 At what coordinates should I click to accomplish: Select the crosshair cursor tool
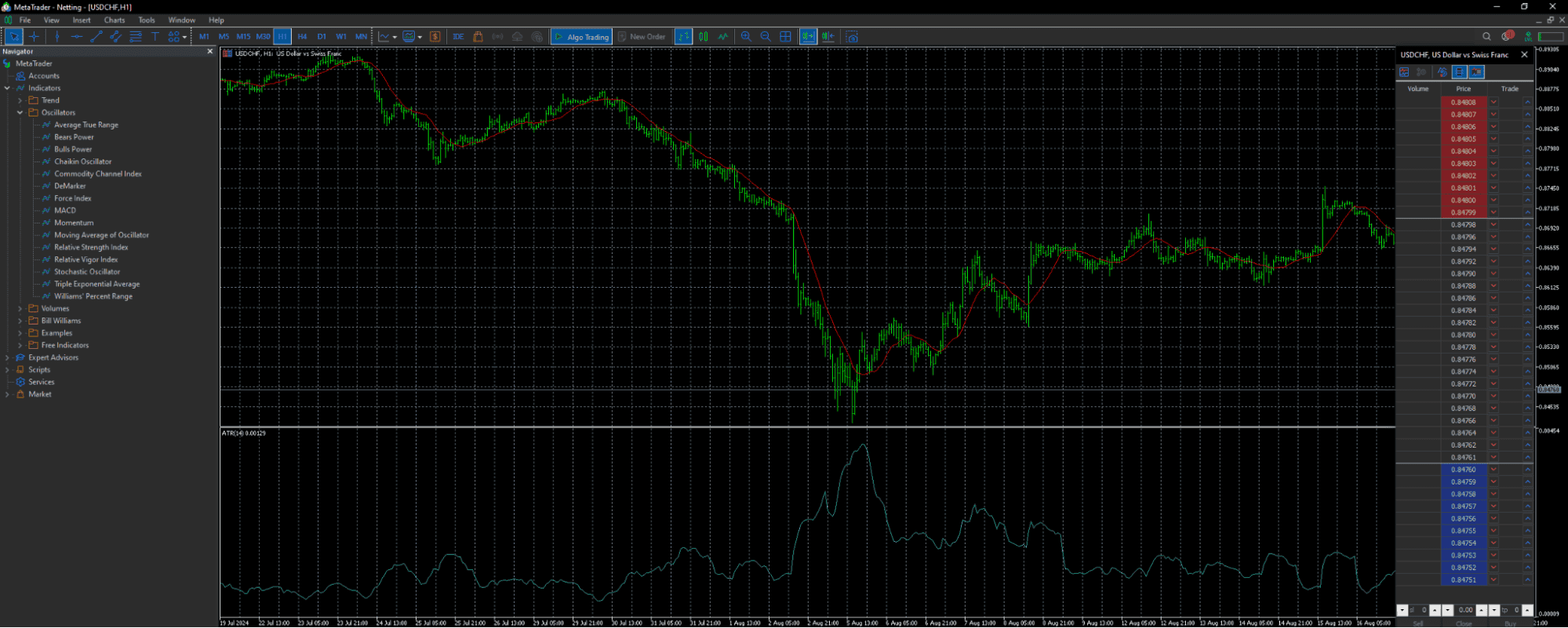tap(34, 37)
